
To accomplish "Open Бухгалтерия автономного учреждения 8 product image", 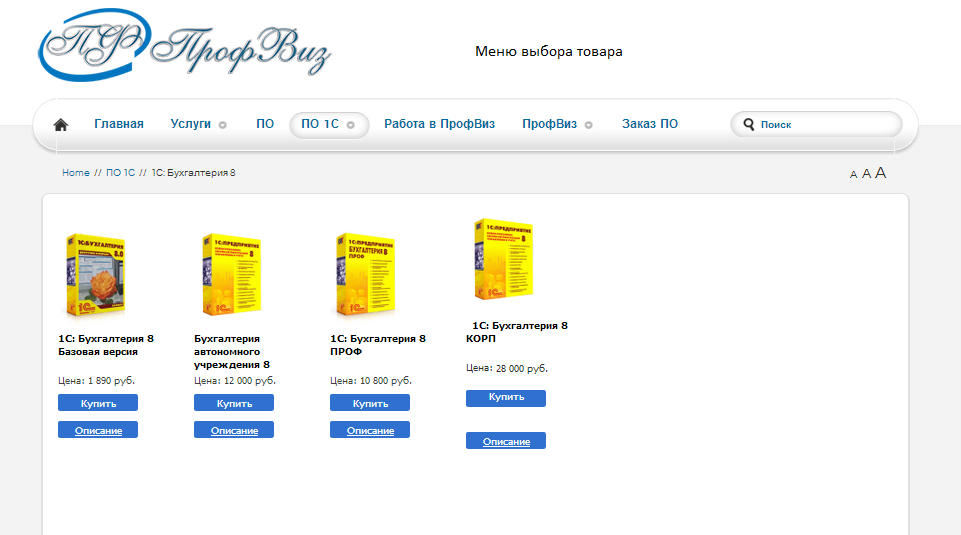I will (232, 275).
